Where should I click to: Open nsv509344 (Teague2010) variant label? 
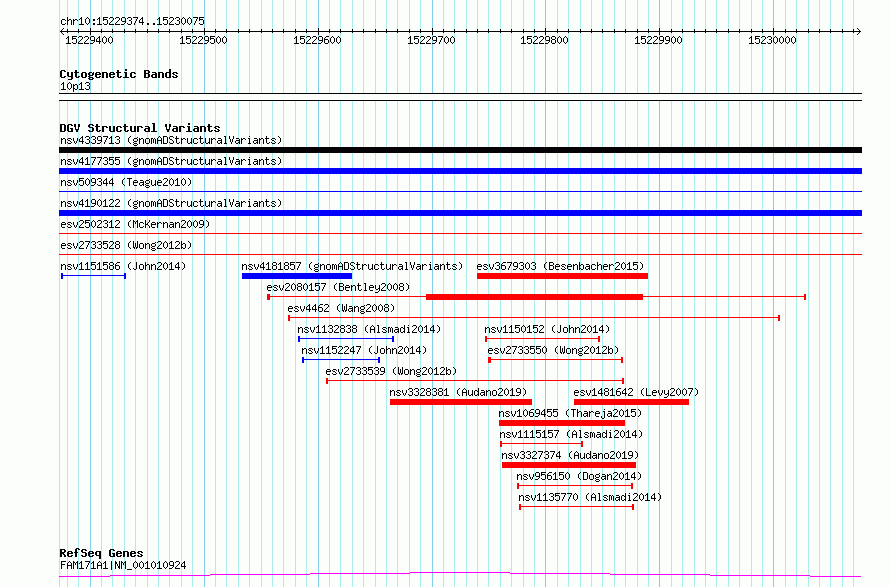point(126,182)
